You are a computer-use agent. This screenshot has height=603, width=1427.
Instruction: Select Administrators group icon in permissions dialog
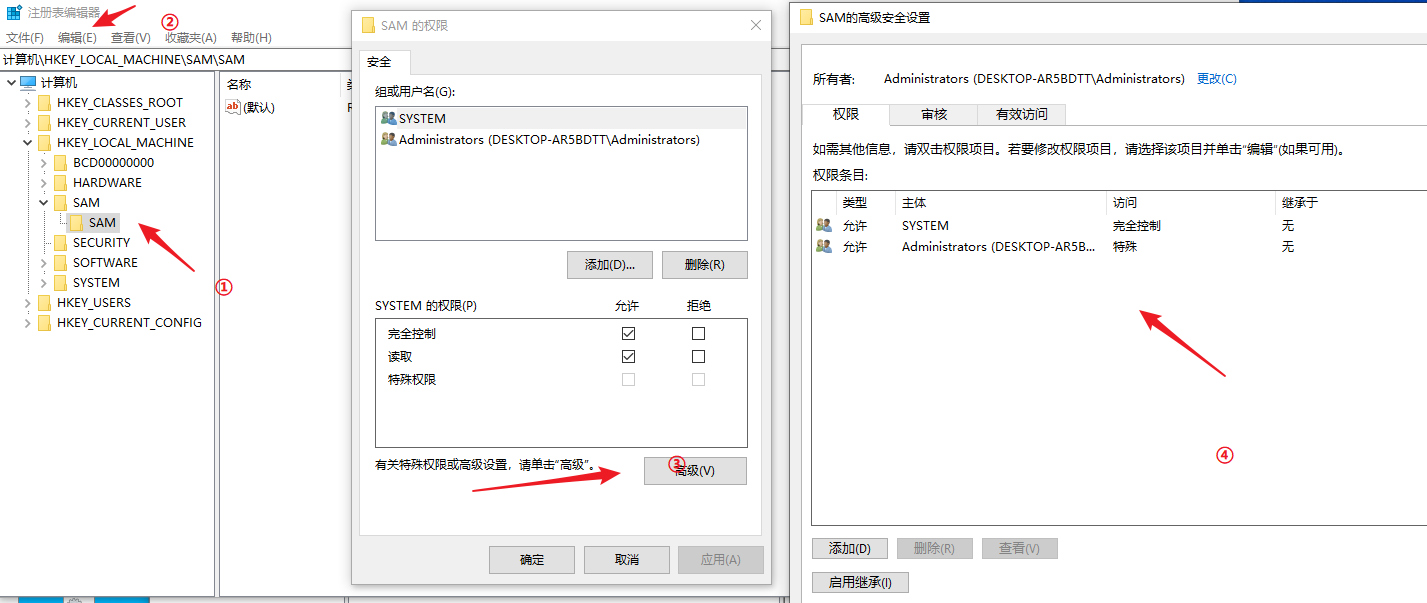point(388,140)
